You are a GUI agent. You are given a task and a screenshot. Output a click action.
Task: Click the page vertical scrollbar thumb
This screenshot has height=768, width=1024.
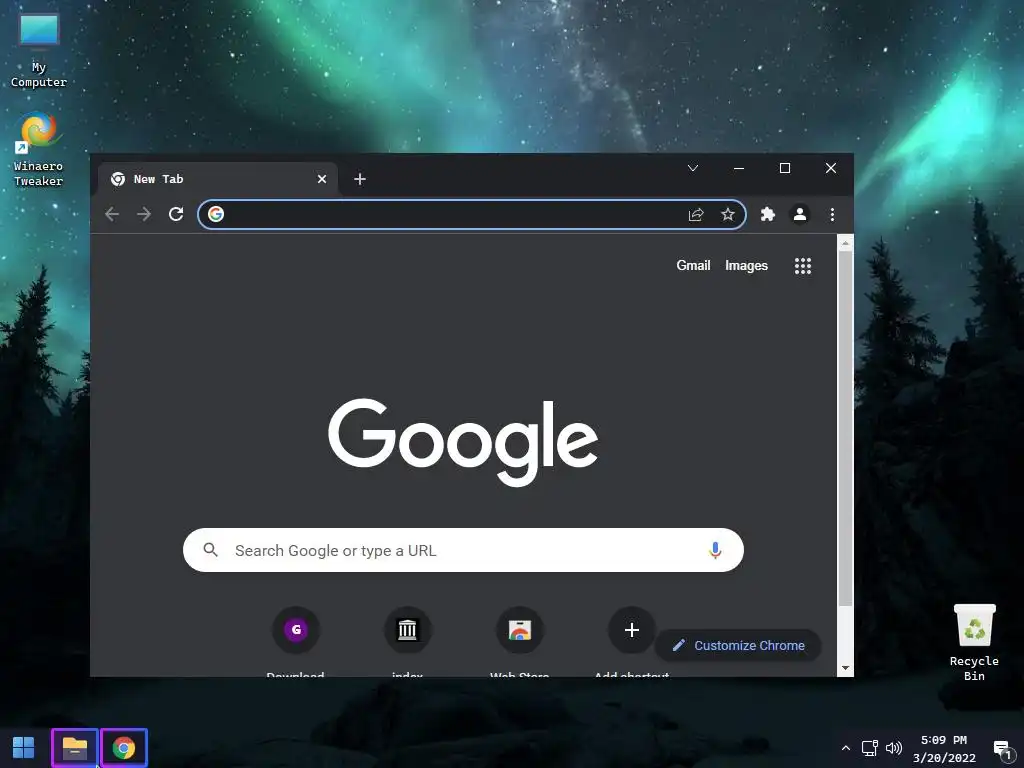(845, 428)
